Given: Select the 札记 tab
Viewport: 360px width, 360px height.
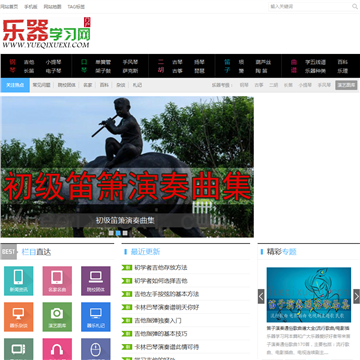Looking at the screenshot, I should pos(137,85).
